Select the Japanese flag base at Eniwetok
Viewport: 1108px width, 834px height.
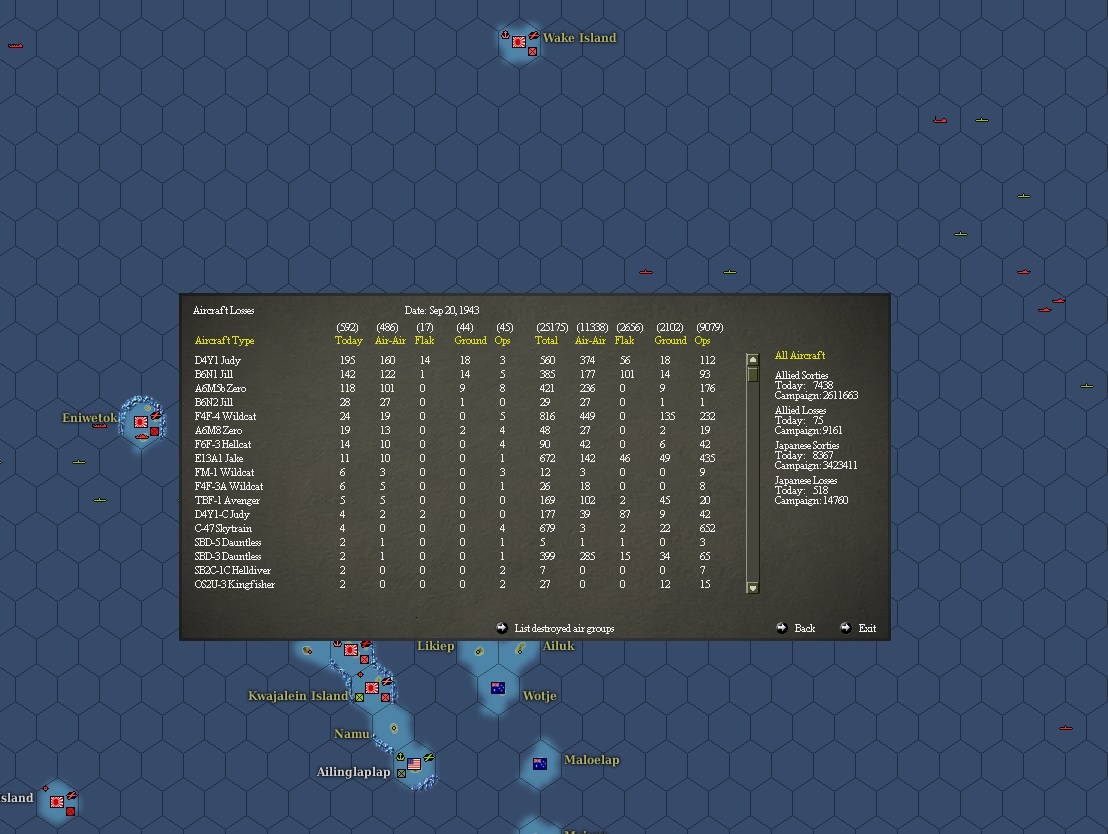141,422
